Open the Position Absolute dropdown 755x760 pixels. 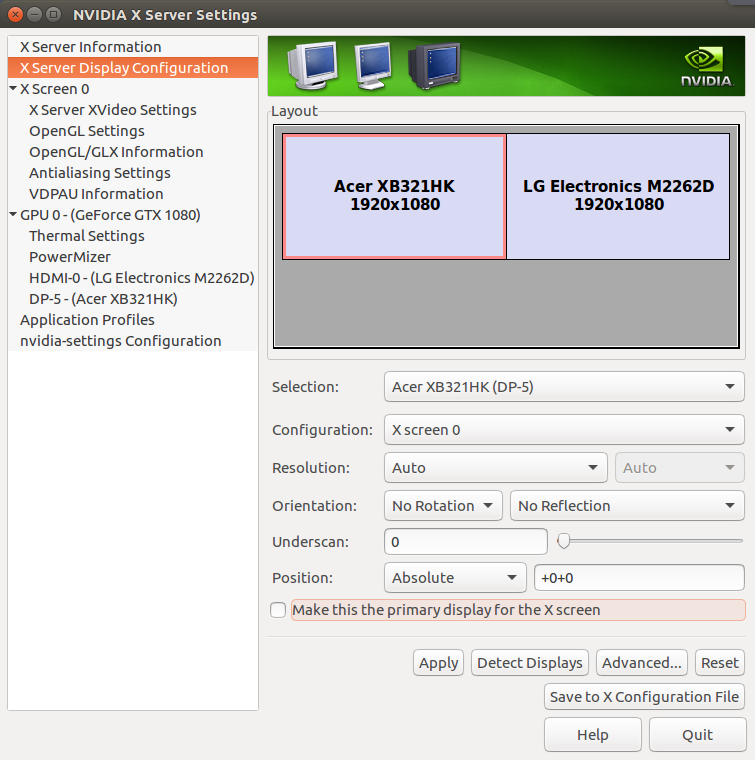[455, 577]
